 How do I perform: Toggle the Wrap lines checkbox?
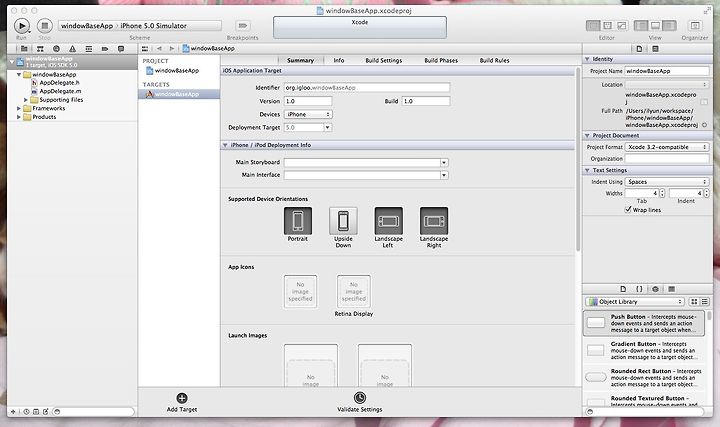pyautogui.click(x=628, y=209)
